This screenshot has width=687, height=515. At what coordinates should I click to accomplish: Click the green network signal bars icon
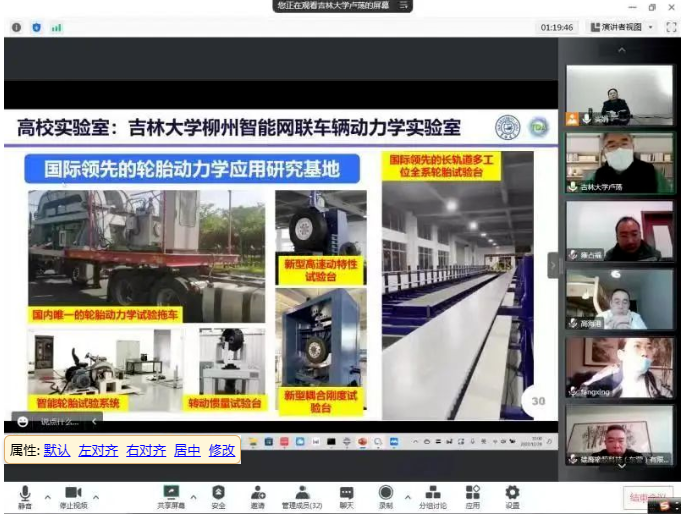point(57,28)
